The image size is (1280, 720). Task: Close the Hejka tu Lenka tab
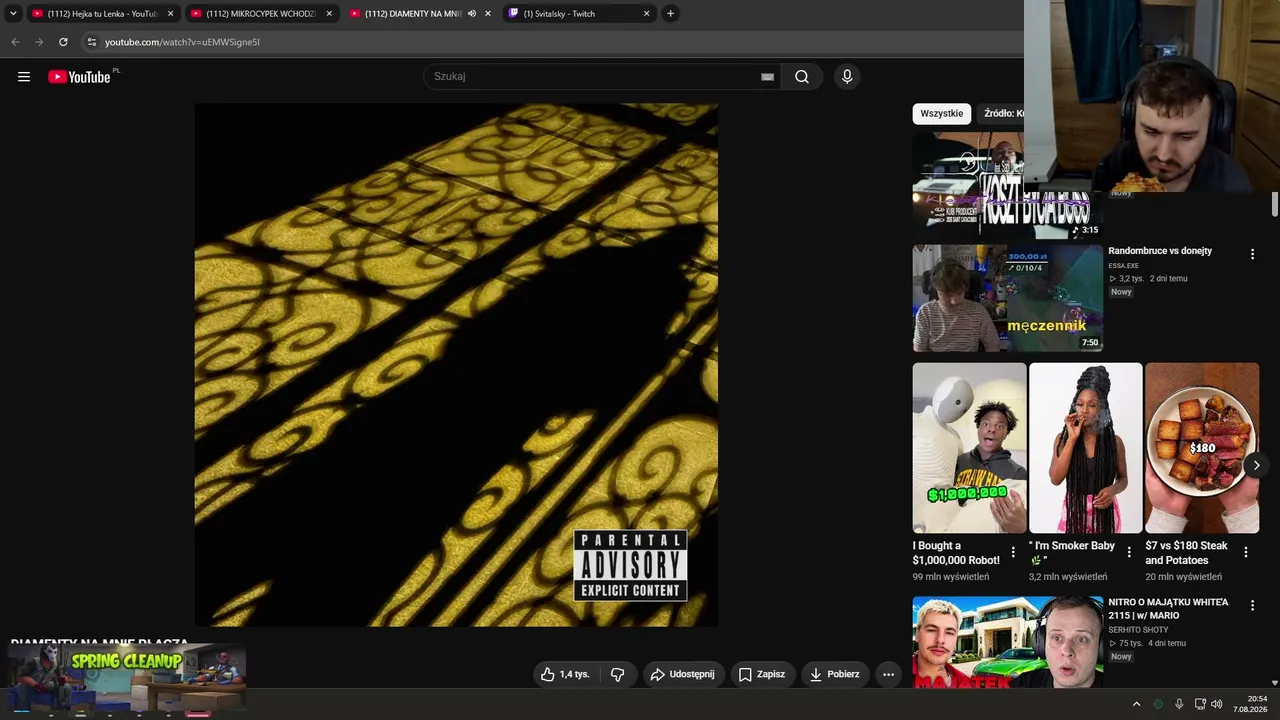coord(170,14)
